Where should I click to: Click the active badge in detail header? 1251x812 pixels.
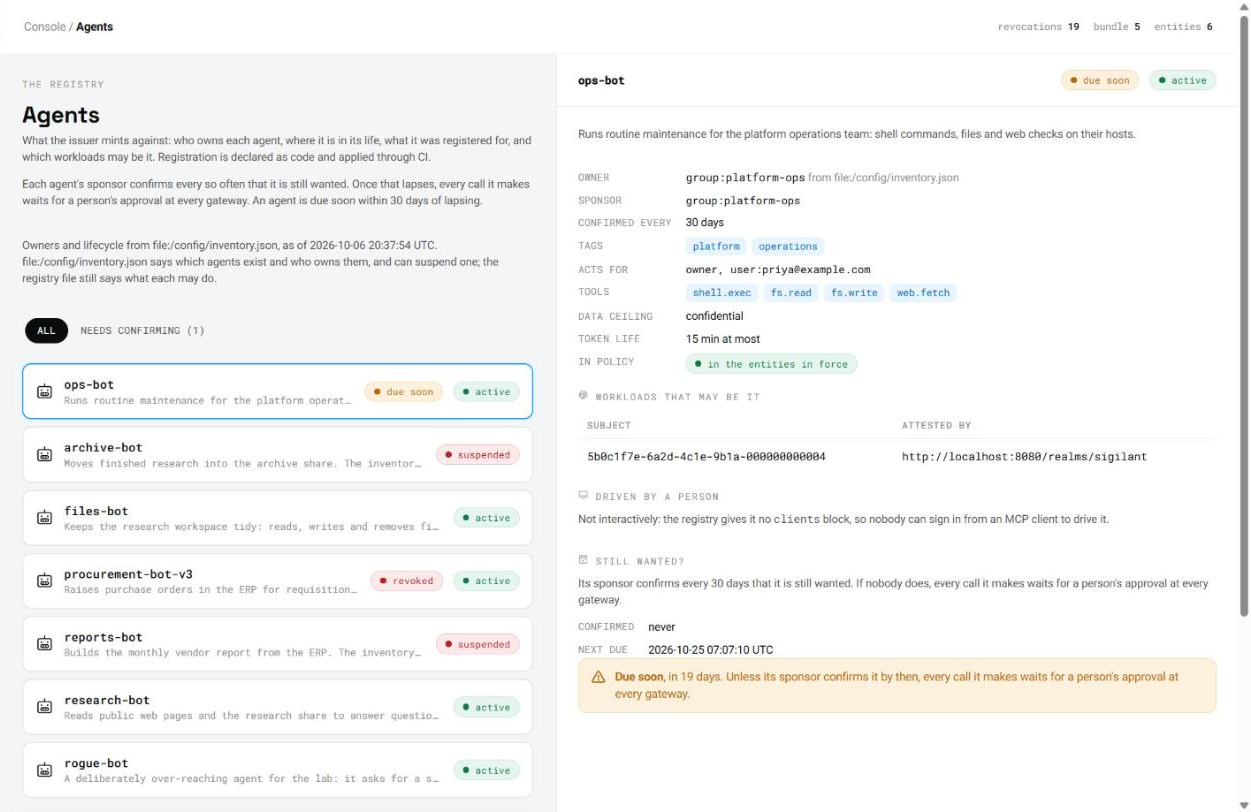pyautogui.click(x=1182, y=80)
